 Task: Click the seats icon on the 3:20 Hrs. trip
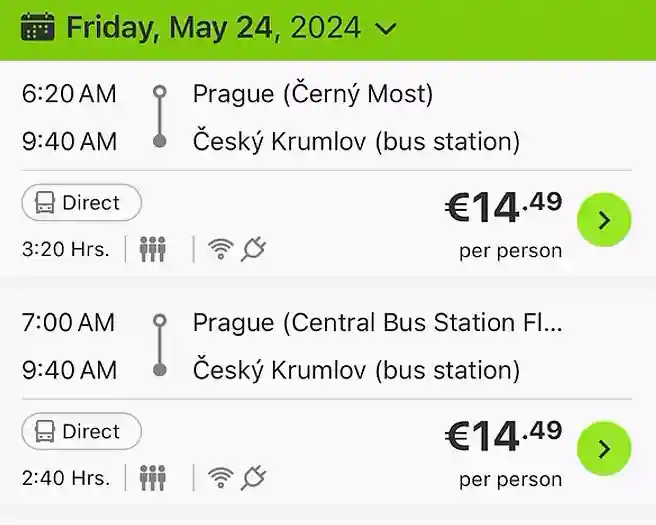(x=152, y=249)
